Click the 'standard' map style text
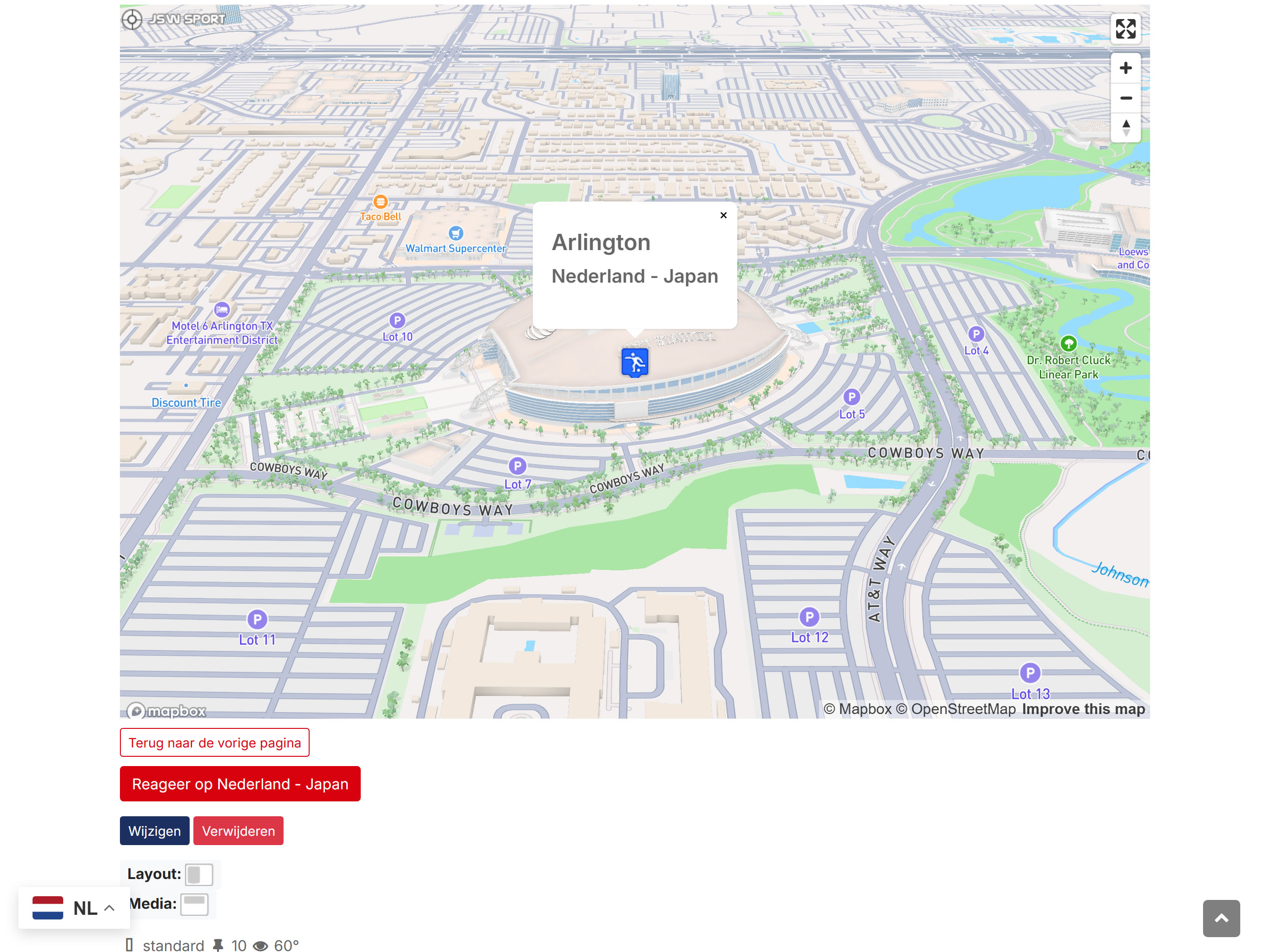The width and height of the screenshot is (1270, 952). 173,945
